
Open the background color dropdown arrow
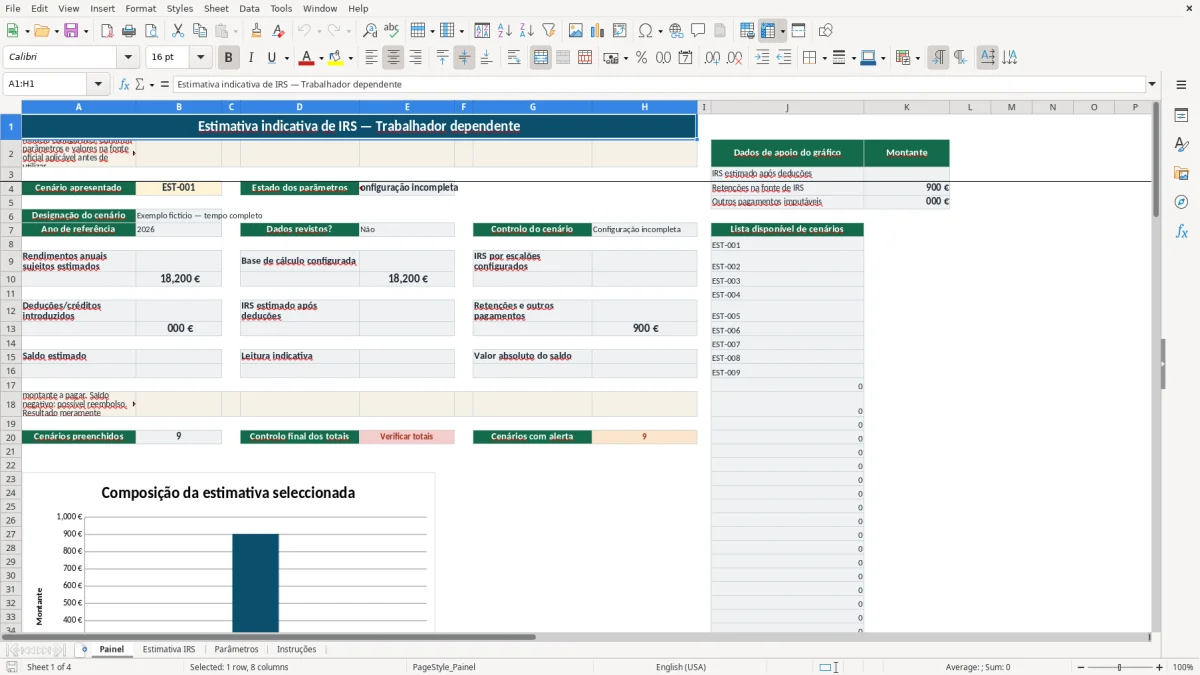click(x=350, y=58)
